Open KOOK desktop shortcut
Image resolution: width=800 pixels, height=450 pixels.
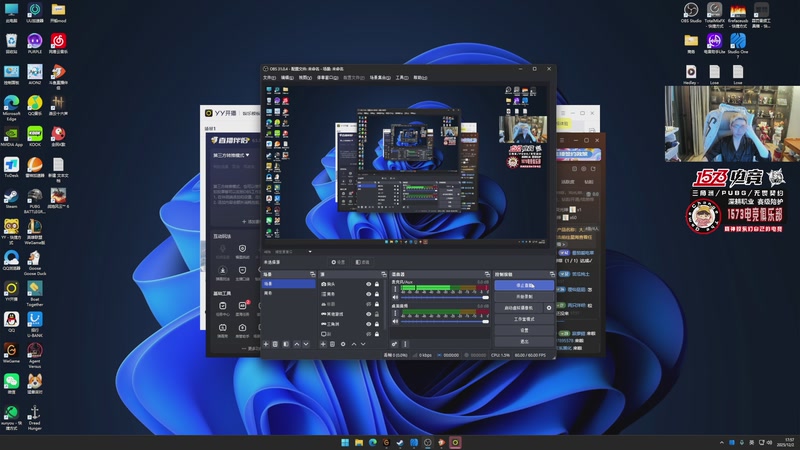pyautogui.click(x=35, y=137)
